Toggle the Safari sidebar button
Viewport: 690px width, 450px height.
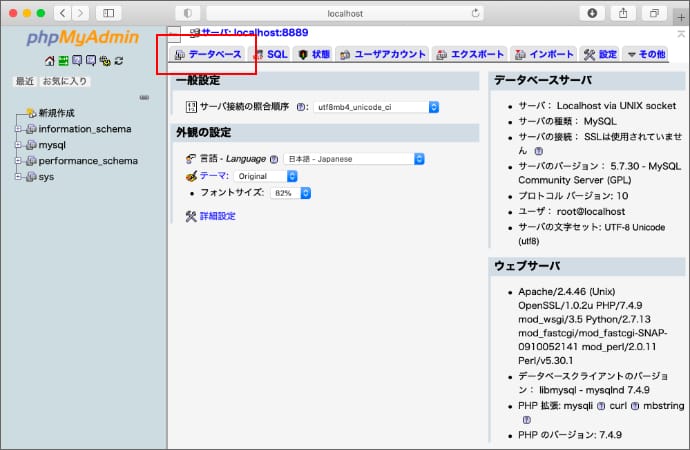(x=107, y=13)
